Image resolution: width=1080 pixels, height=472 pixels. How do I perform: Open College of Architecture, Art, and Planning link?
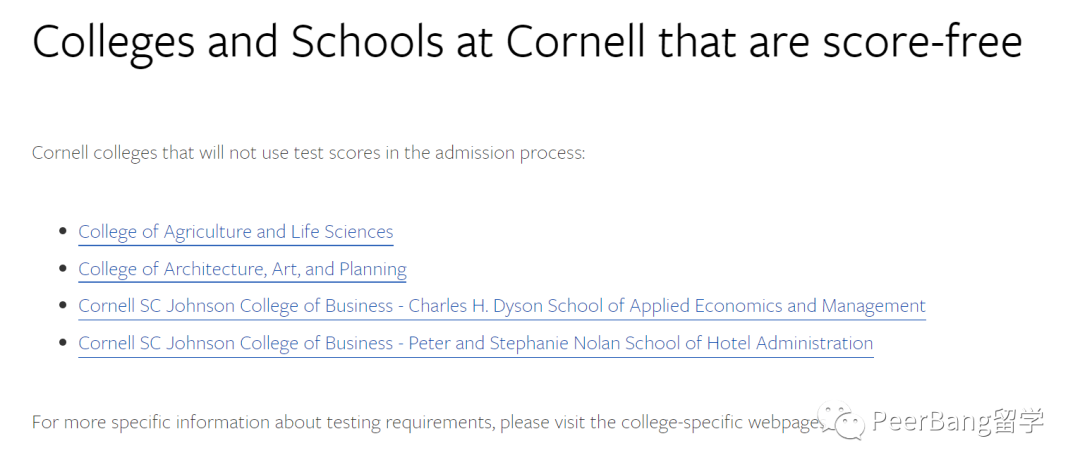tap(242, 269)
